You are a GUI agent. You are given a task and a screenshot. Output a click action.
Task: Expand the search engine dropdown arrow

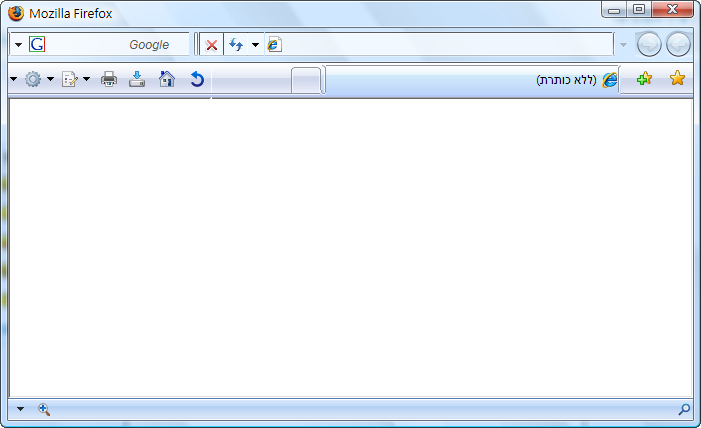pos(18,45)
